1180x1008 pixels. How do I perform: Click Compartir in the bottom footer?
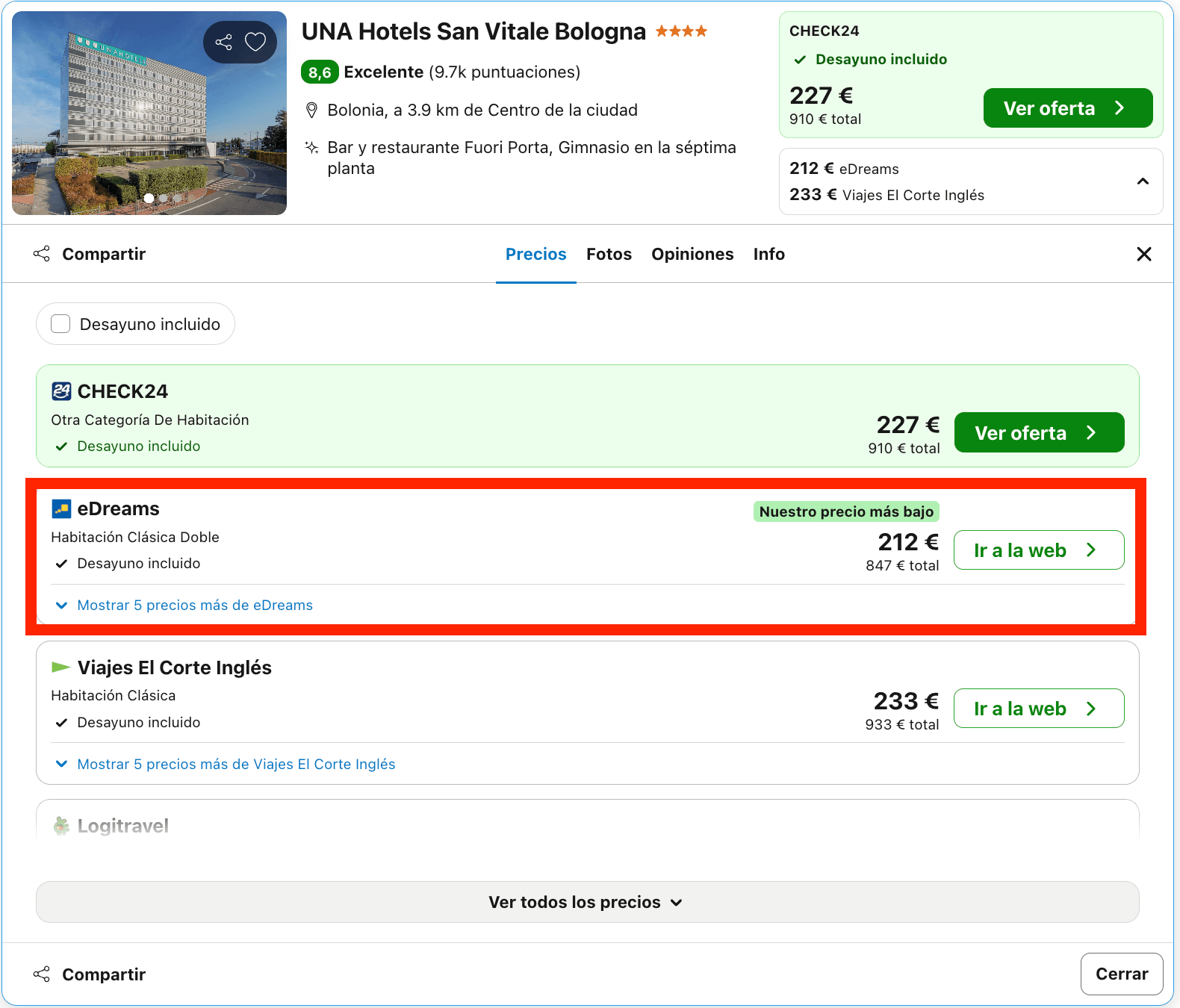[x=90, y=974]
